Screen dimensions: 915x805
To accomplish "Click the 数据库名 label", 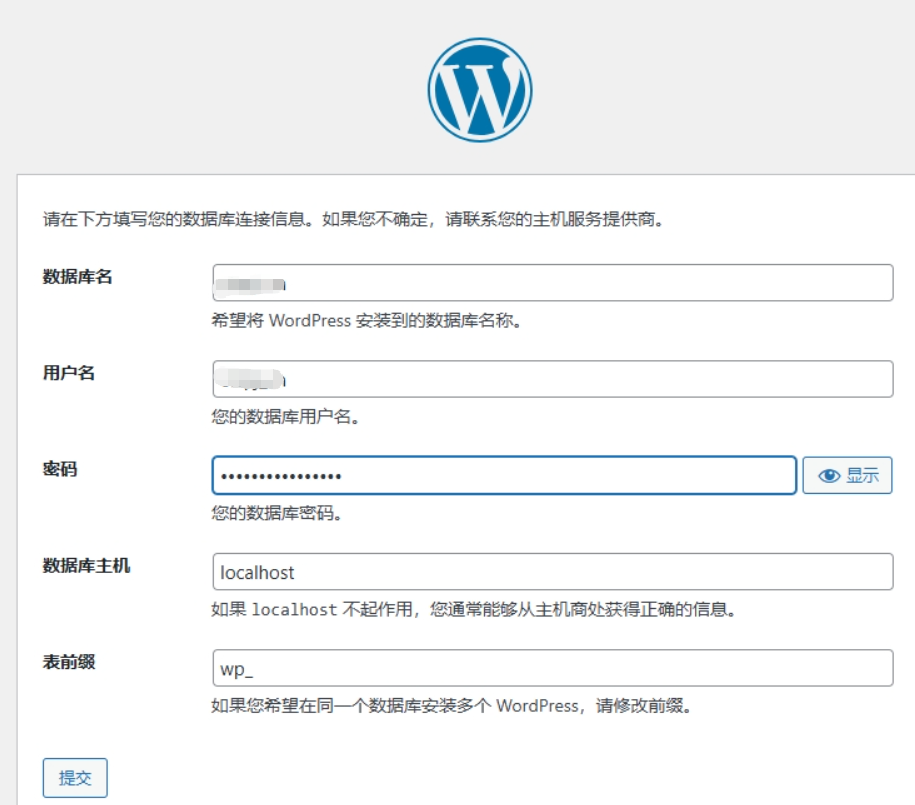I will [x=78, y=277].
